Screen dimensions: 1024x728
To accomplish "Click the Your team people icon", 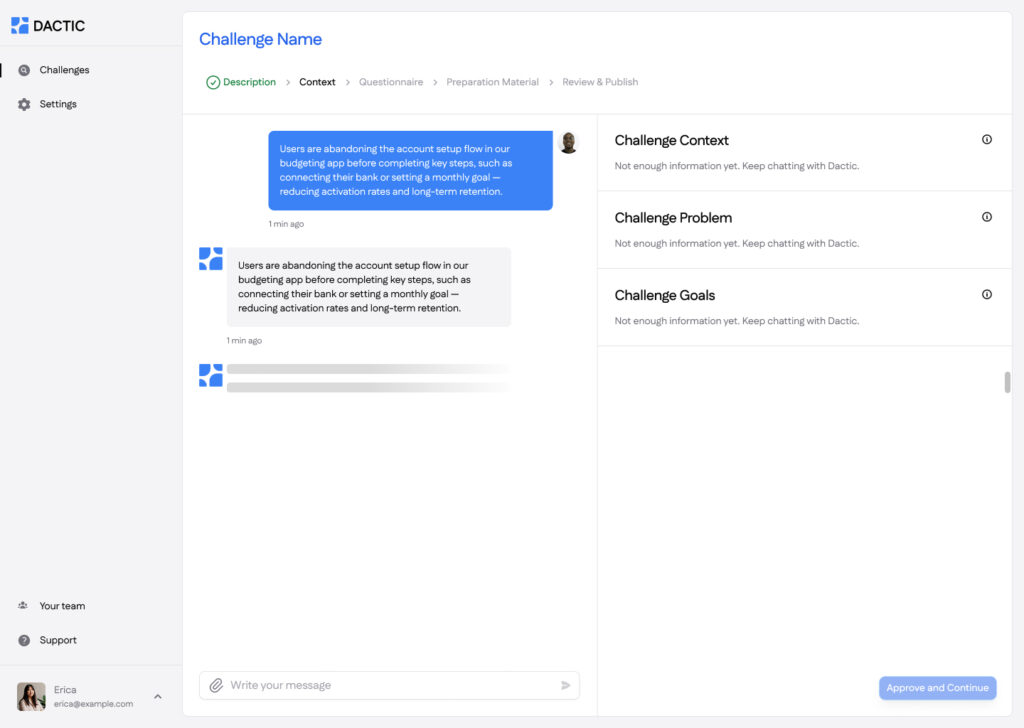I will [23, 606].
